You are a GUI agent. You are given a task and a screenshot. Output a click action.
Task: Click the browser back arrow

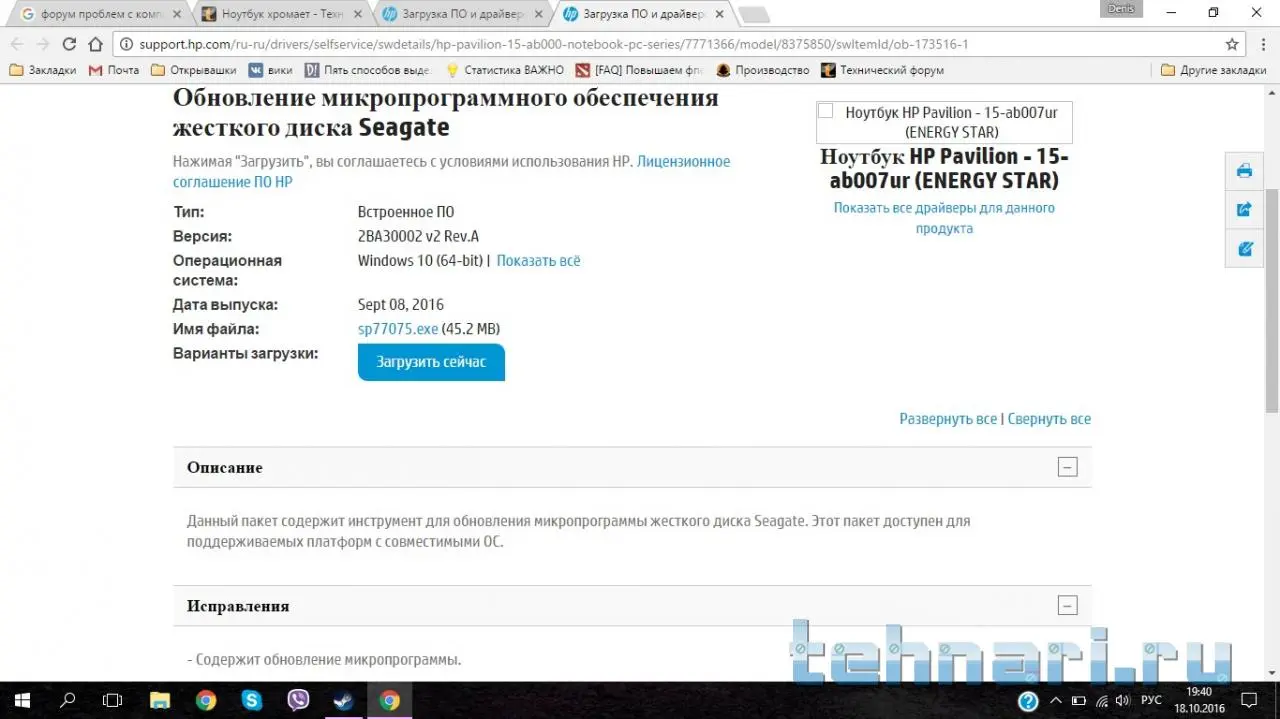click(17, 44)
